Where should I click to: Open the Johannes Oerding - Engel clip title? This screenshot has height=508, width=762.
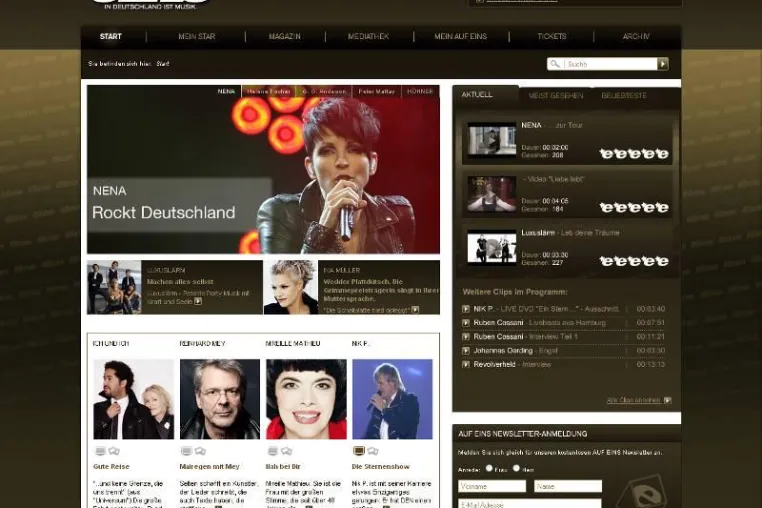515,350
